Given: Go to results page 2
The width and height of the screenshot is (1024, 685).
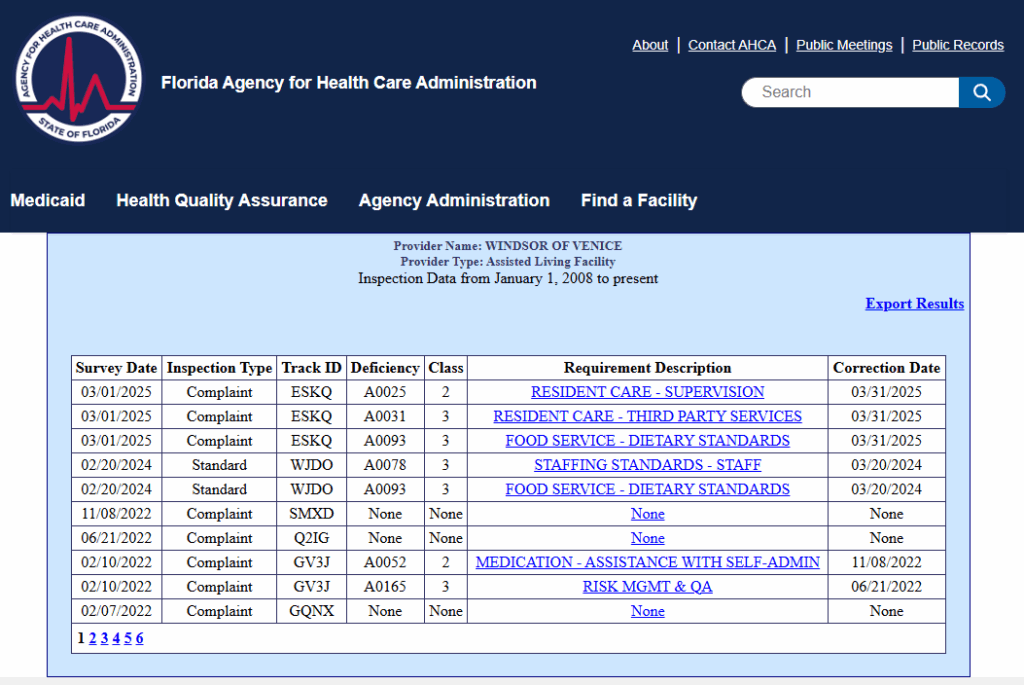Looking at the screenshot, I should (x=93, y=638).
